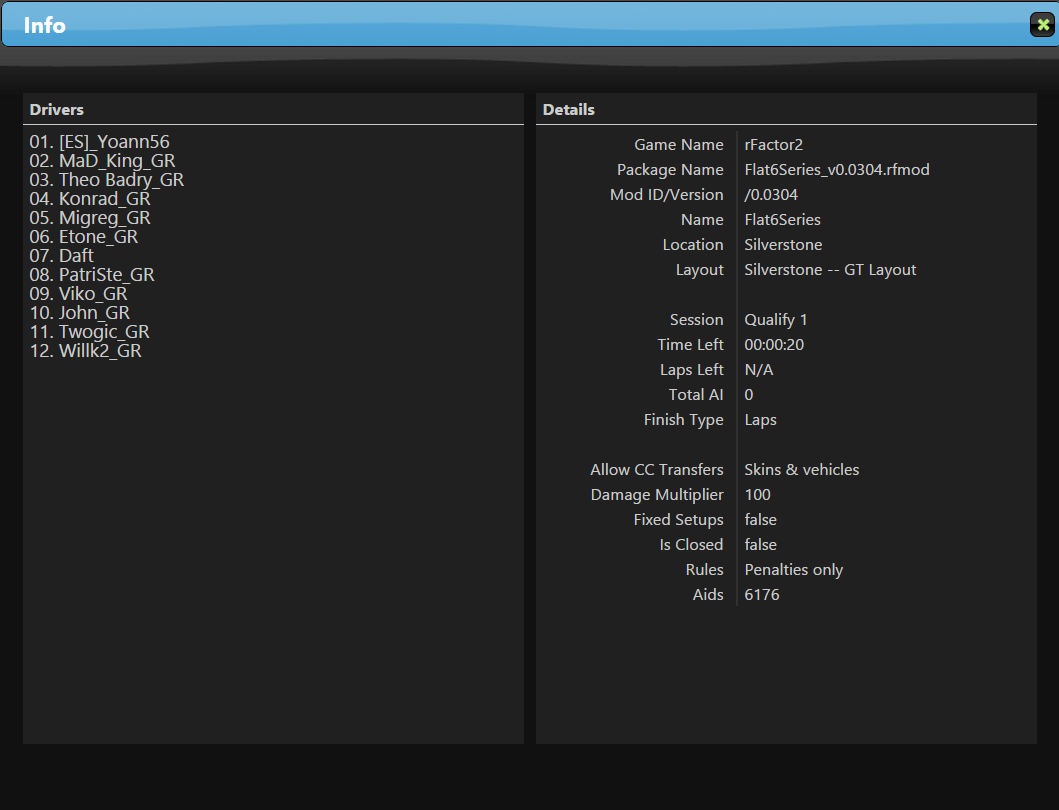
Task: Select driver MaD_King_GR
Action: point(102,161)
